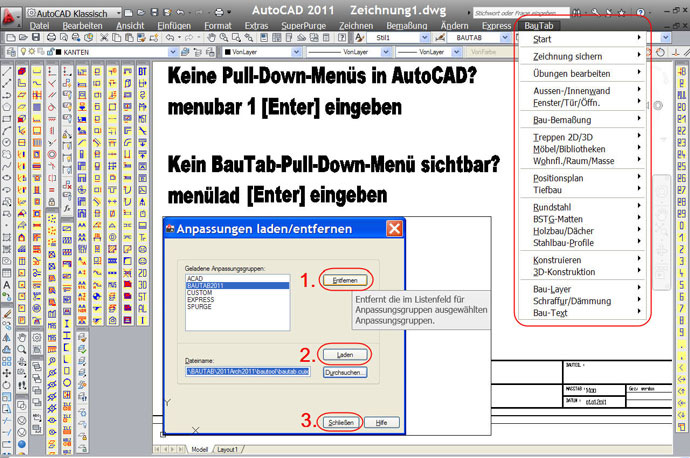
Task: Click the black KANTEN layer color swatch
Action: pyautogui.click(x=59, y=52)
